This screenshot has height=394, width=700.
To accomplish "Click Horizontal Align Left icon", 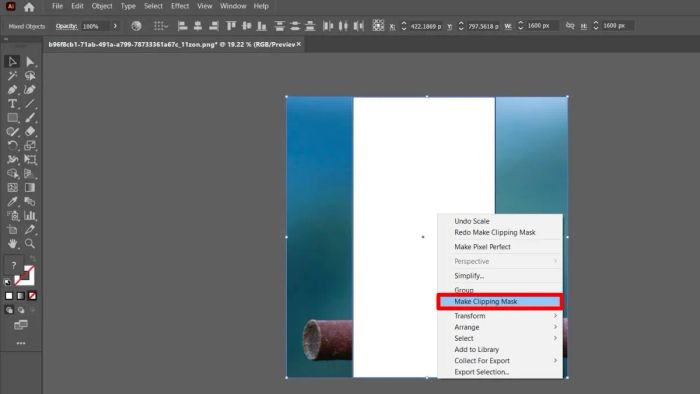I will coord(182,26).
